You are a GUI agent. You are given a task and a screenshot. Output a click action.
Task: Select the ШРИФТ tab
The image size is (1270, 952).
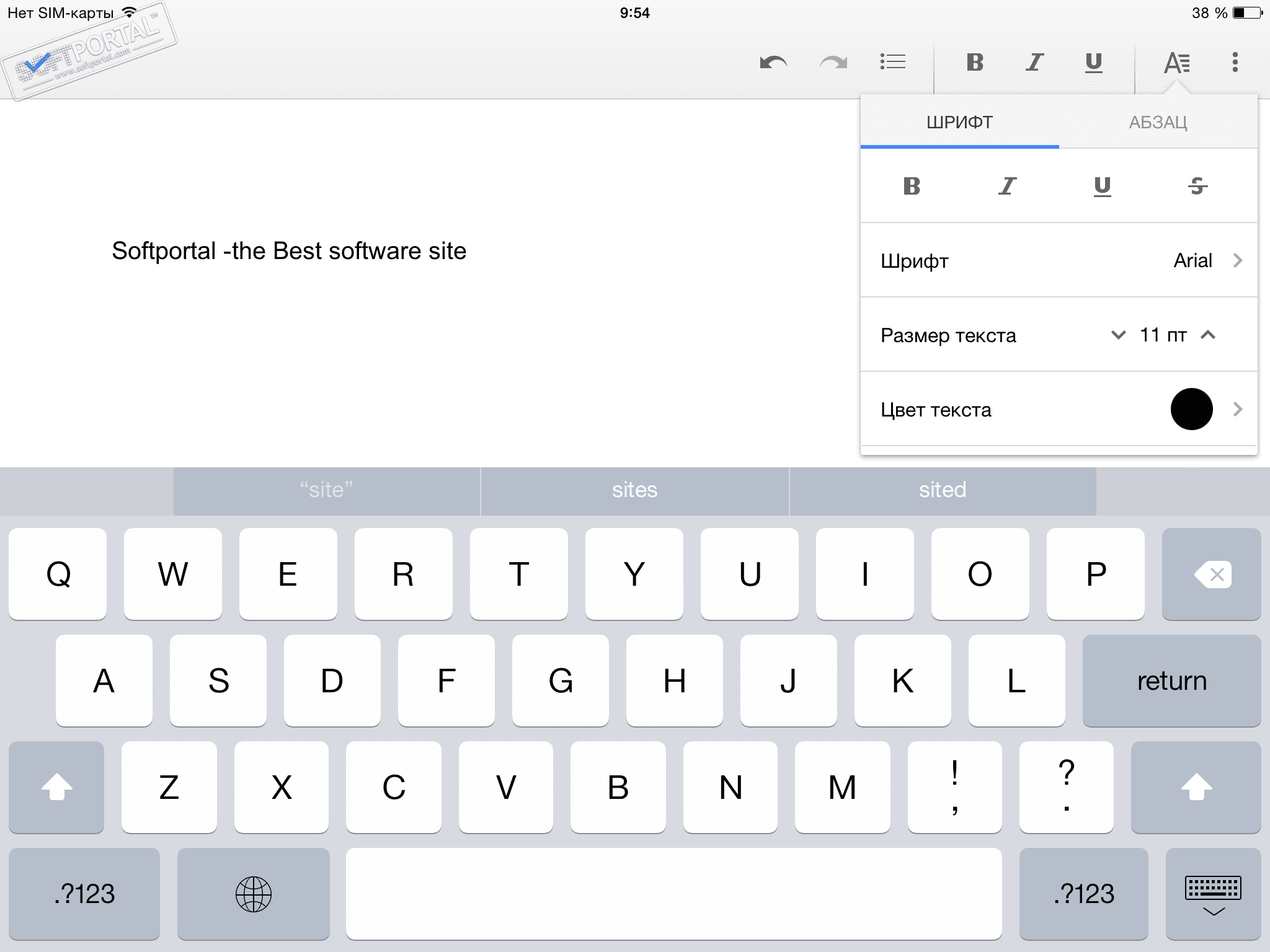tap(959, 122)
